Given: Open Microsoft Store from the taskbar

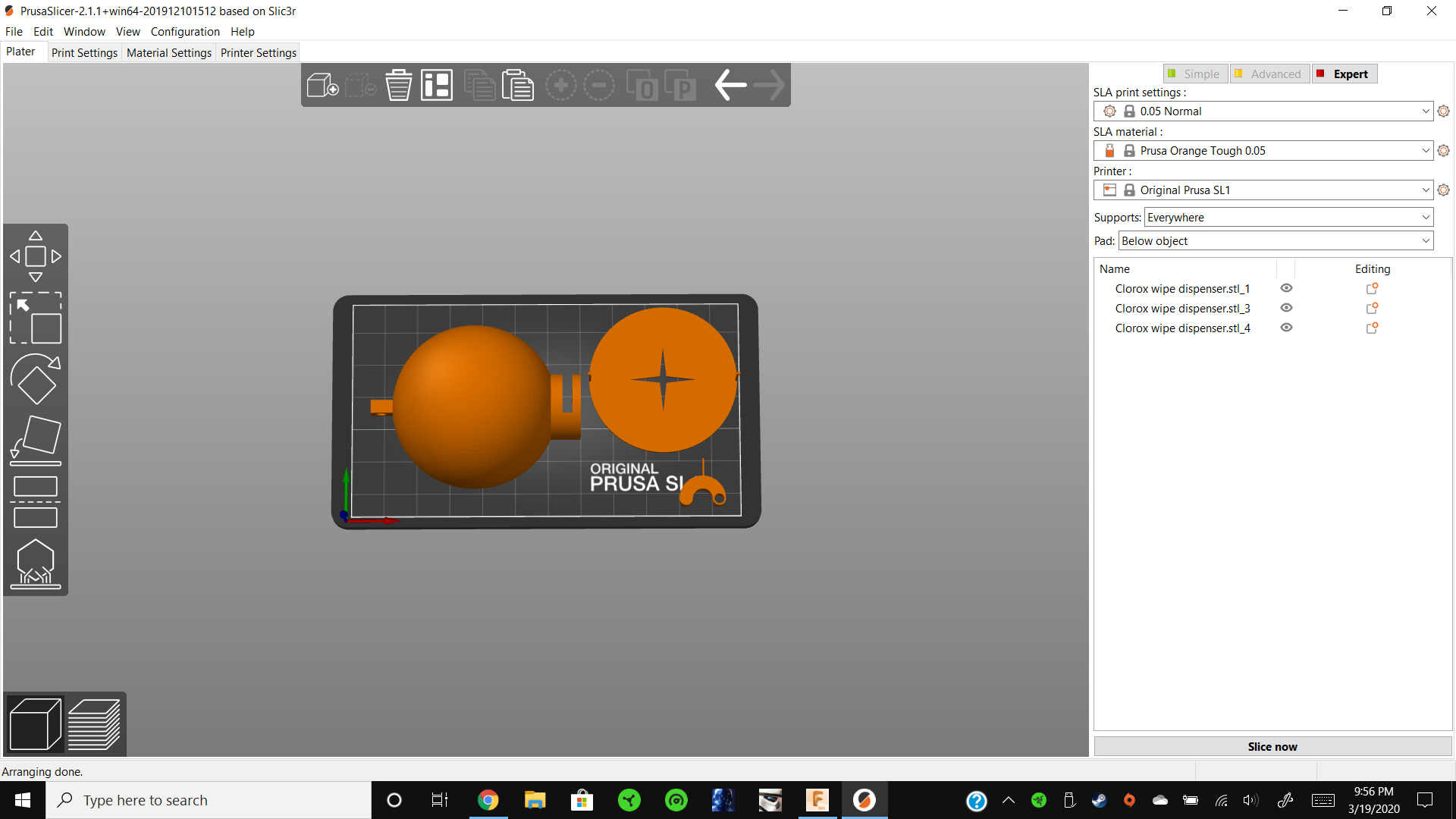Looking at the screenshot, I should [x=582, y=800].
